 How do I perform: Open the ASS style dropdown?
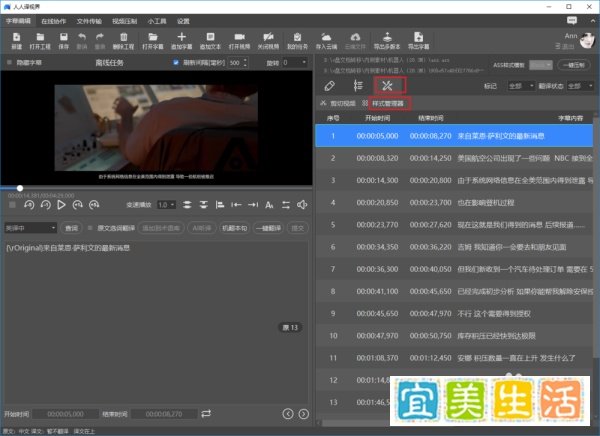click(540, 65)
